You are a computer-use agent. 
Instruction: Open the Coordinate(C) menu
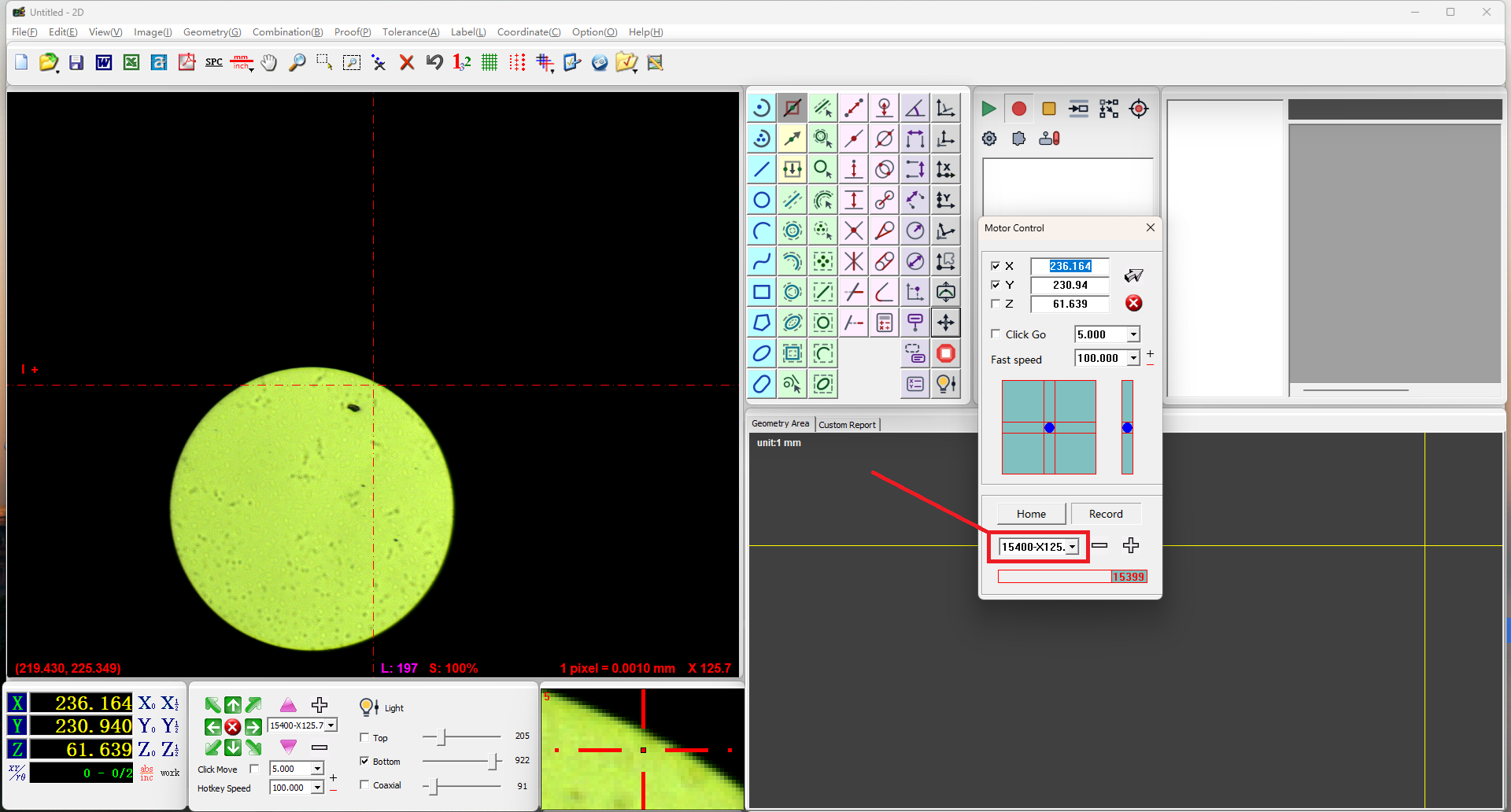[529, 32]
